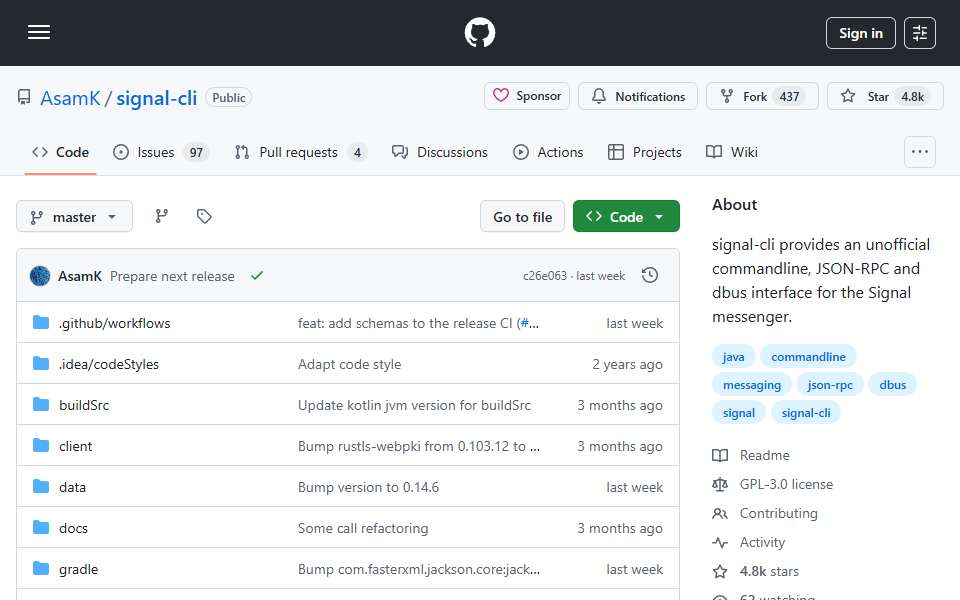
Task: Open the client folder icon
Action: pyautogui.click(x=41, y=445)
